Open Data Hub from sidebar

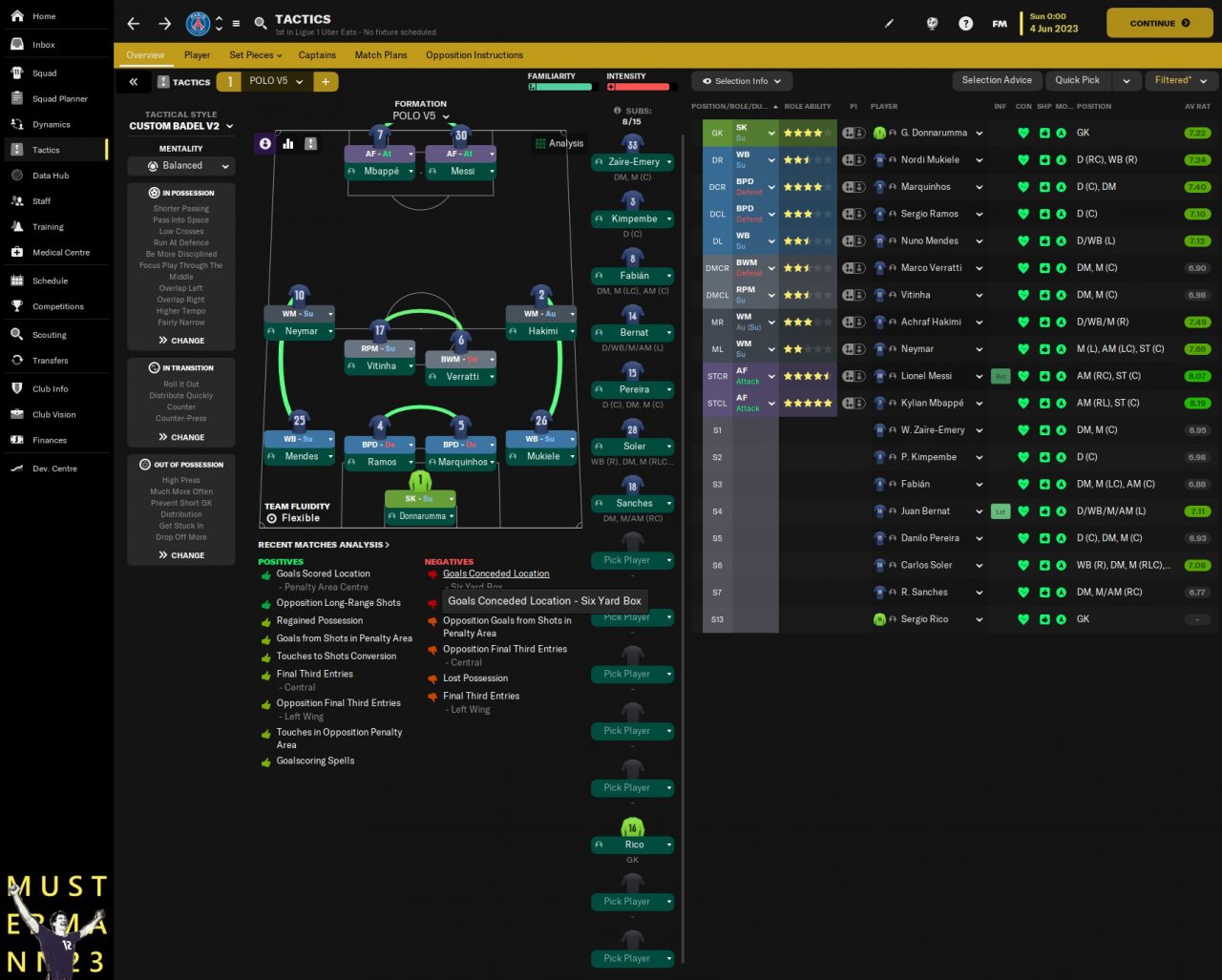tap(51, 176)
